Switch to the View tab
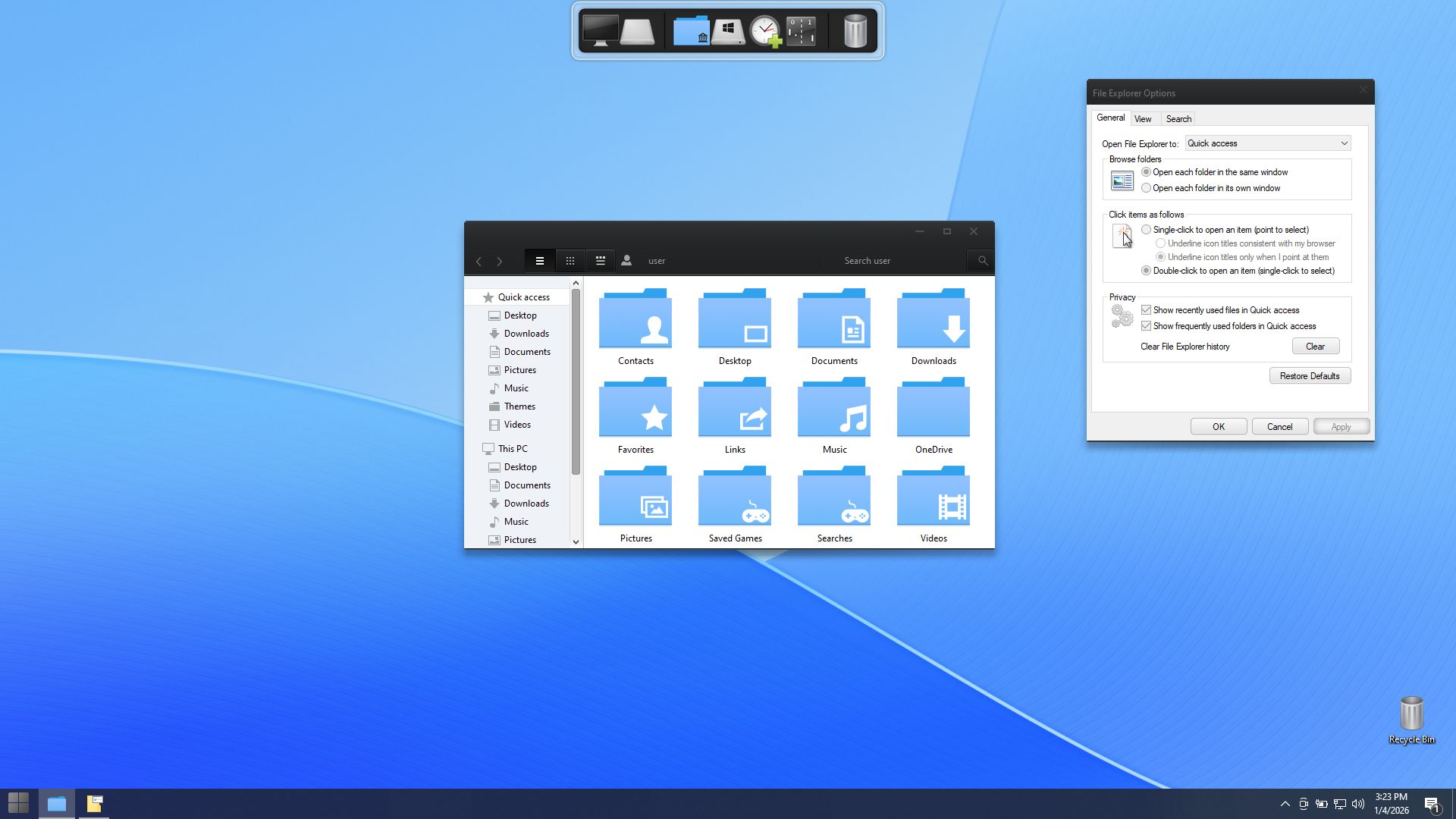 [x=1143, y=119]
